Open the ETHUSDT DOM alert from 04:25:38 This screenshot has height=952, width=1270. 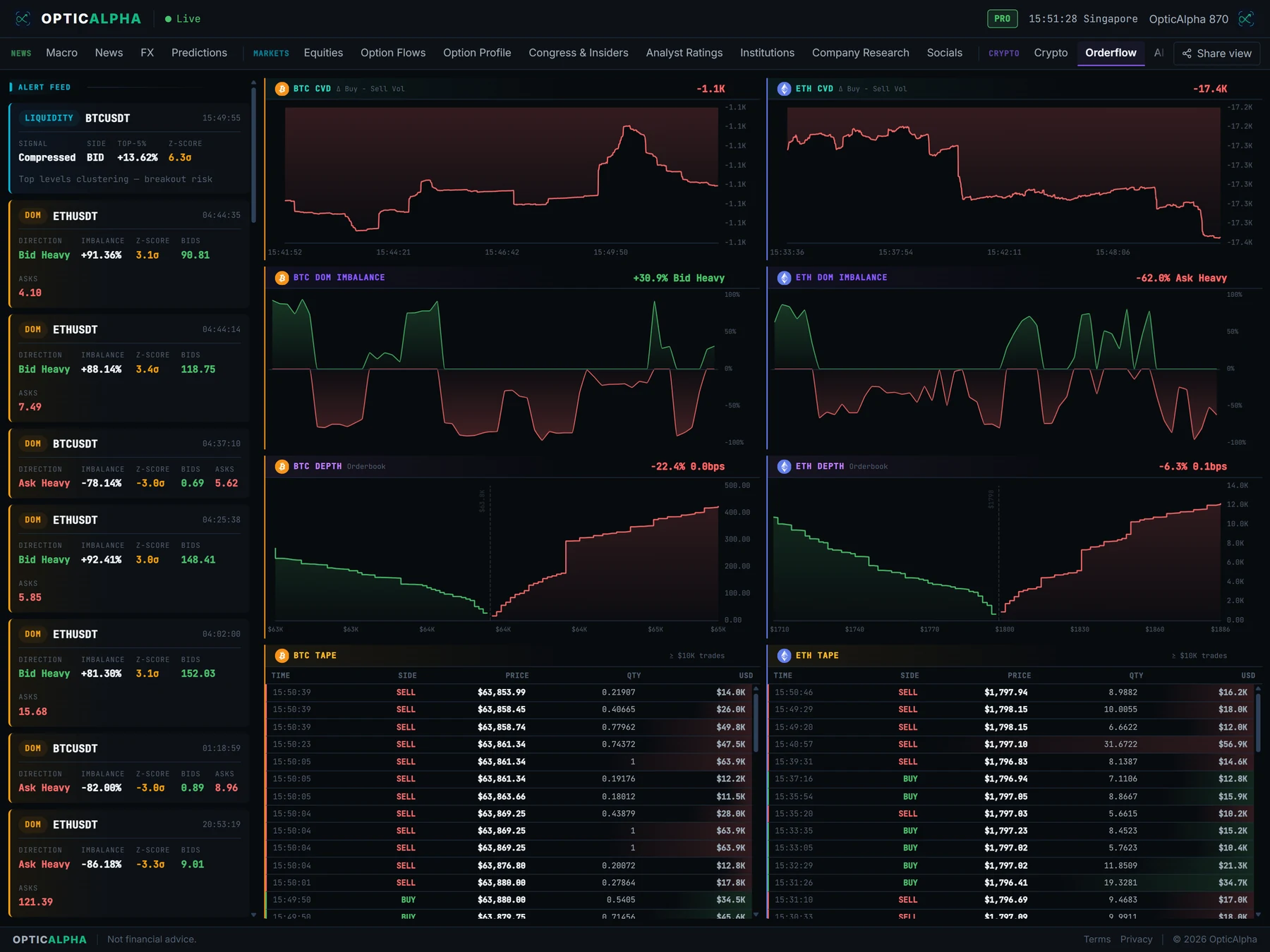click(129, 559)
